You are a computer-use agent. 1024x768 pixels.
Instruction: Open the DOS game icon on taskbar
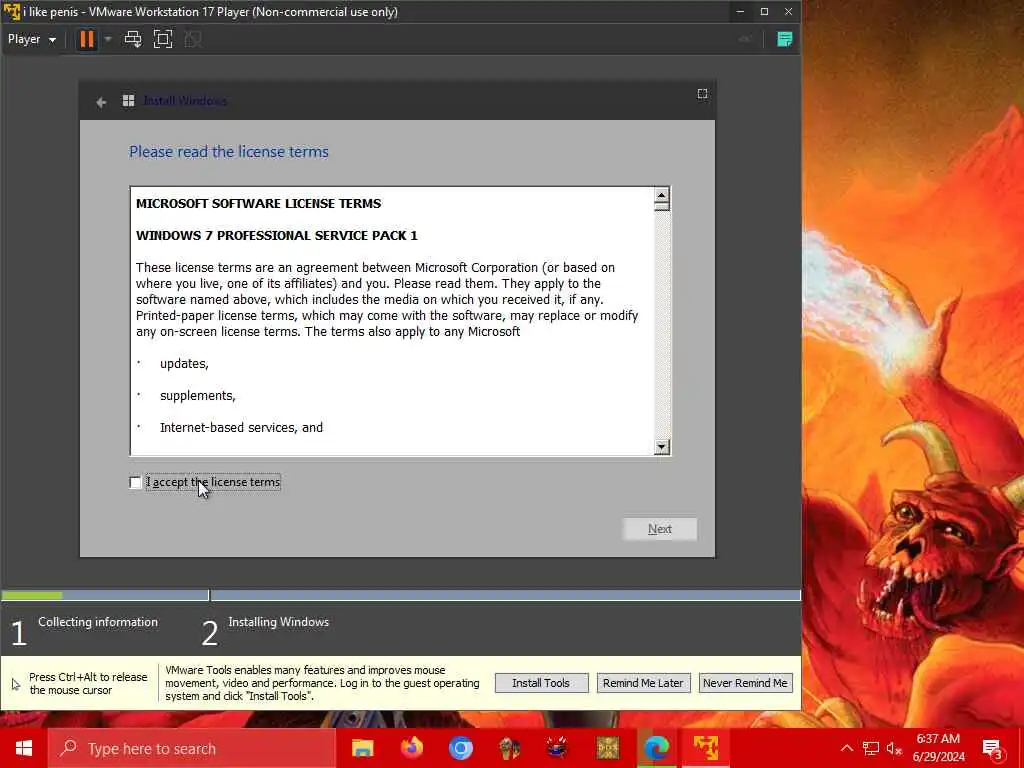(607, 748)
